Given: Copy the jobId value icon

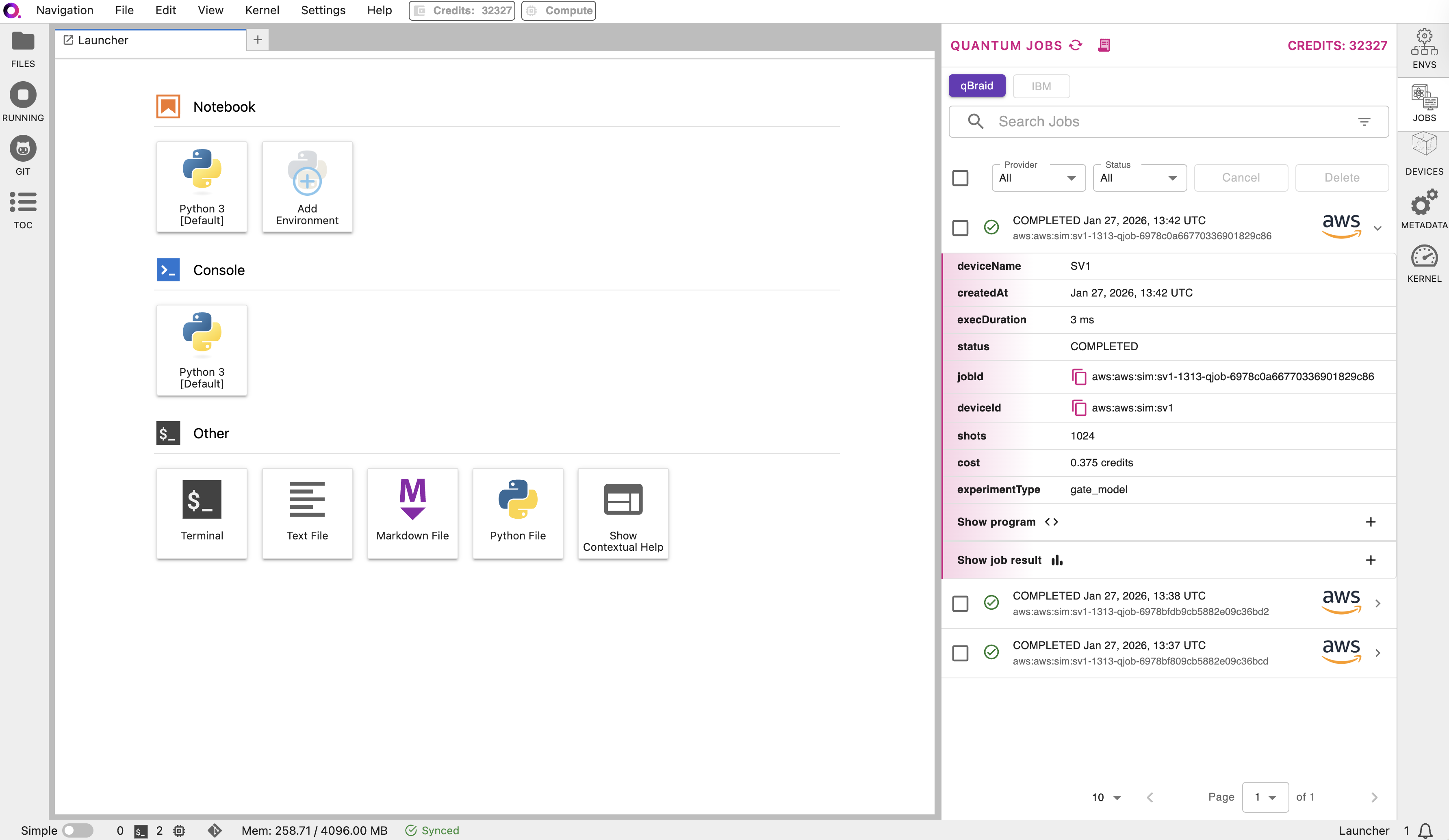Looking at the screenshot, I should pos(1079,377).
